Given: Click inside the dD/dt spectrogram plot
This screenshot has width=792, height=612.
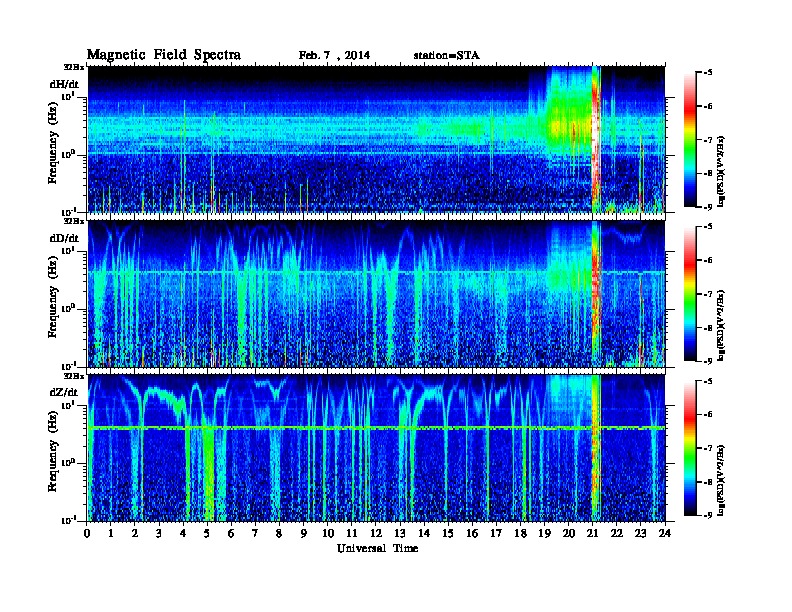Looking at the screenshot, I should (x=376, y=293).
